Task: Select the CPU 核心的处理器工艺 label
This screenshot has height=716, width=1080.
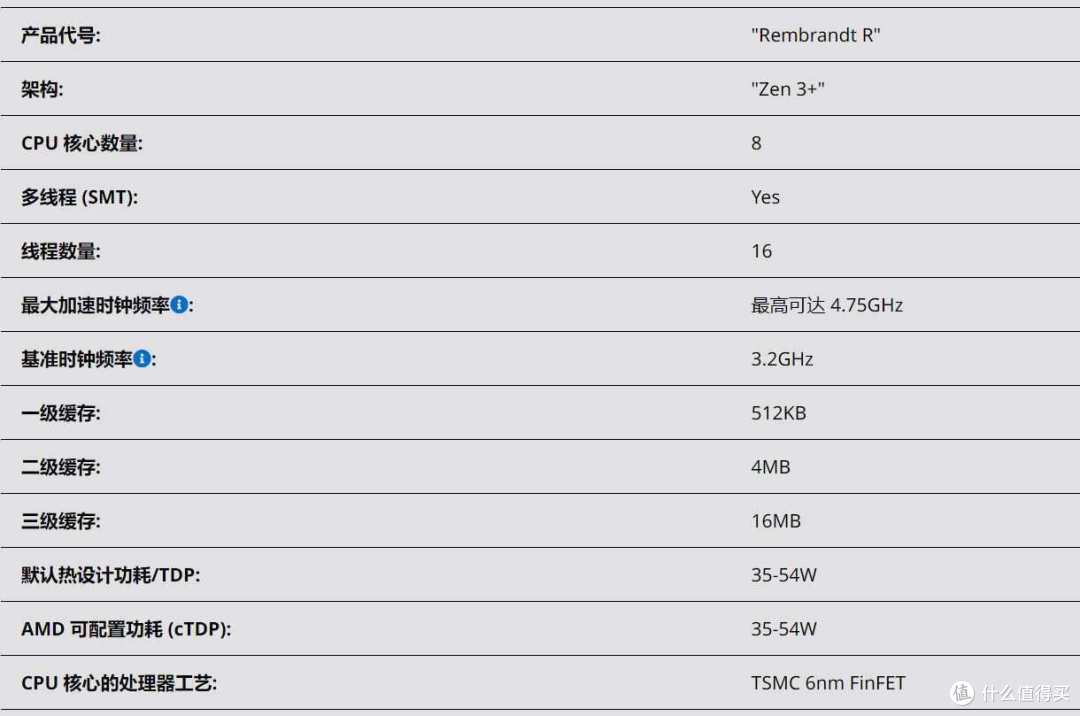Action: tap(119, 683)
